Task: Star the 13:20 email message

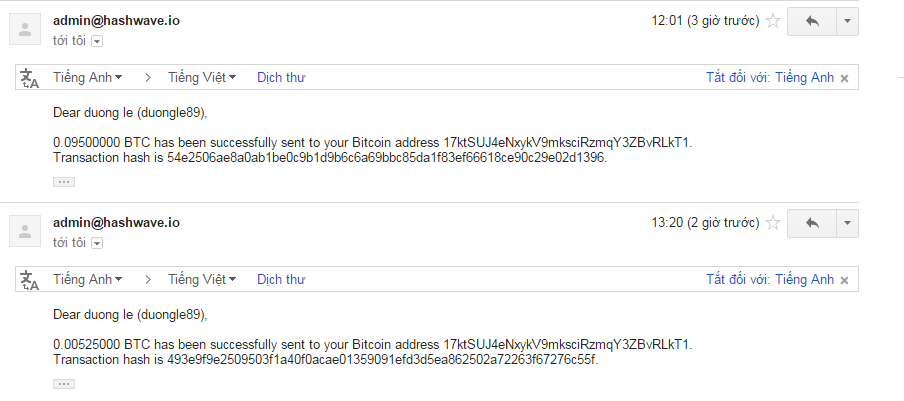Action: (772, 222)
